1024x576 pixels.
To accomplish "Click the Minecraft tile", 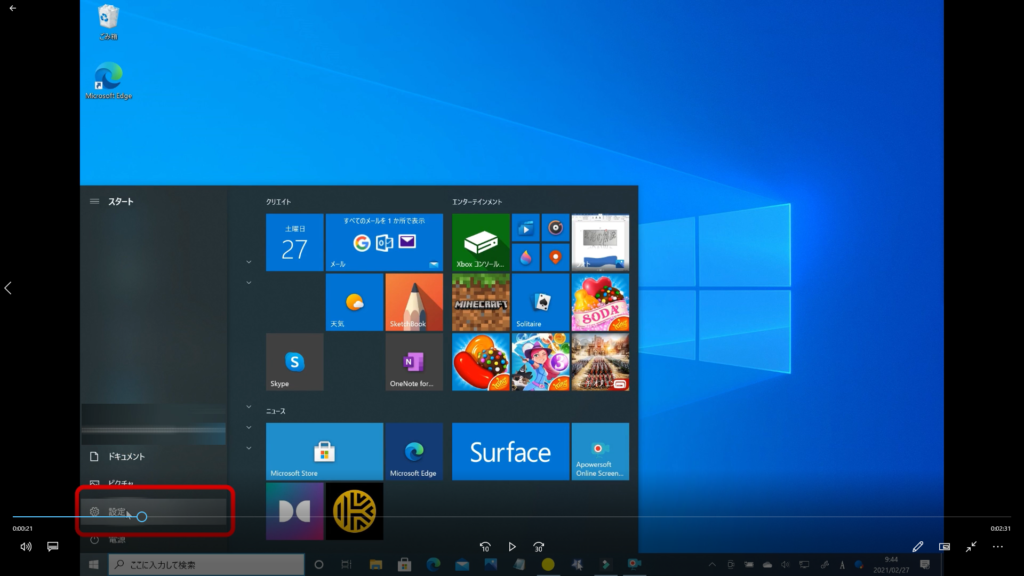I will pos(481,302).
